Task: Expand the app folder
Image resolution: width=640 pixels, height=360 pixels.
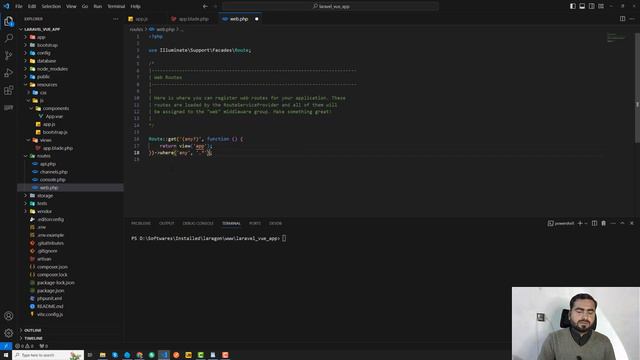Action: tap(41, 37)
